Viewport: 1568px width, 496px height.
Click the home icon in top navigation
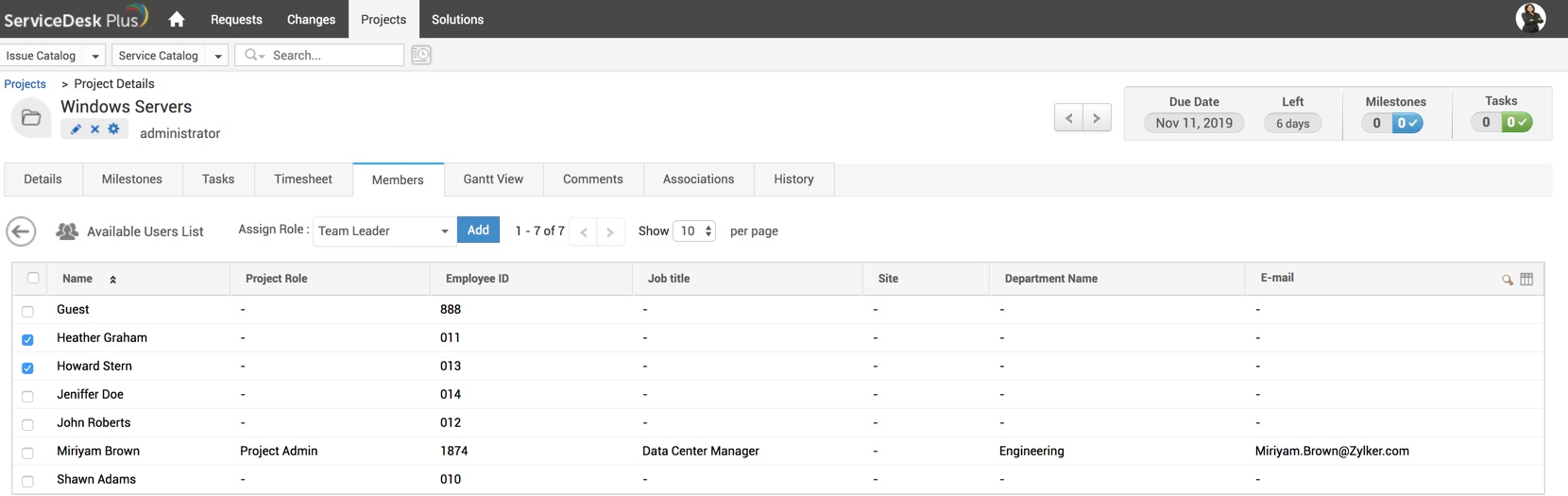177,20
